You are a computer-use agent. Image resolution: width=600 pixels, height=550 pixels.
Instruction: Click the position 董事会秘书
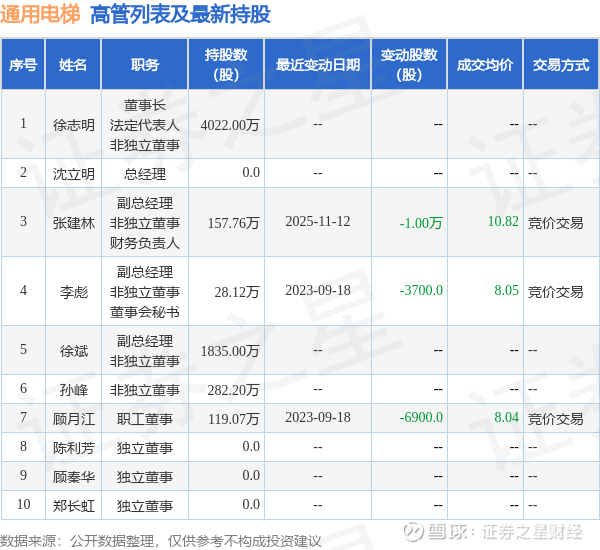pyautogui.click(x=145, y=312)
